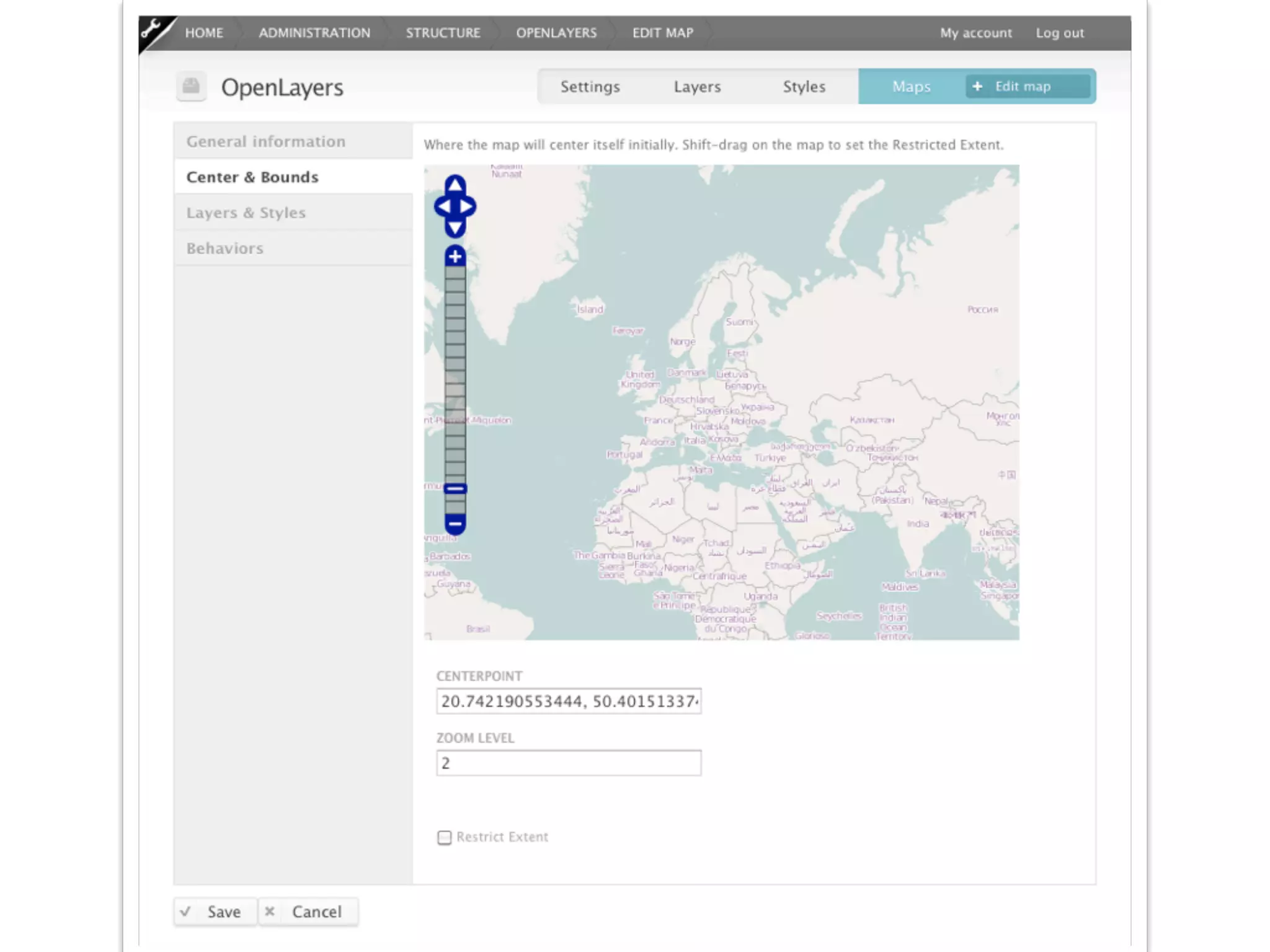Click the OpenLayers module icon beside title
Image resolution: width=1270 pixels, height=952 pixels.
pyautogui.click(x=191, y=86)
